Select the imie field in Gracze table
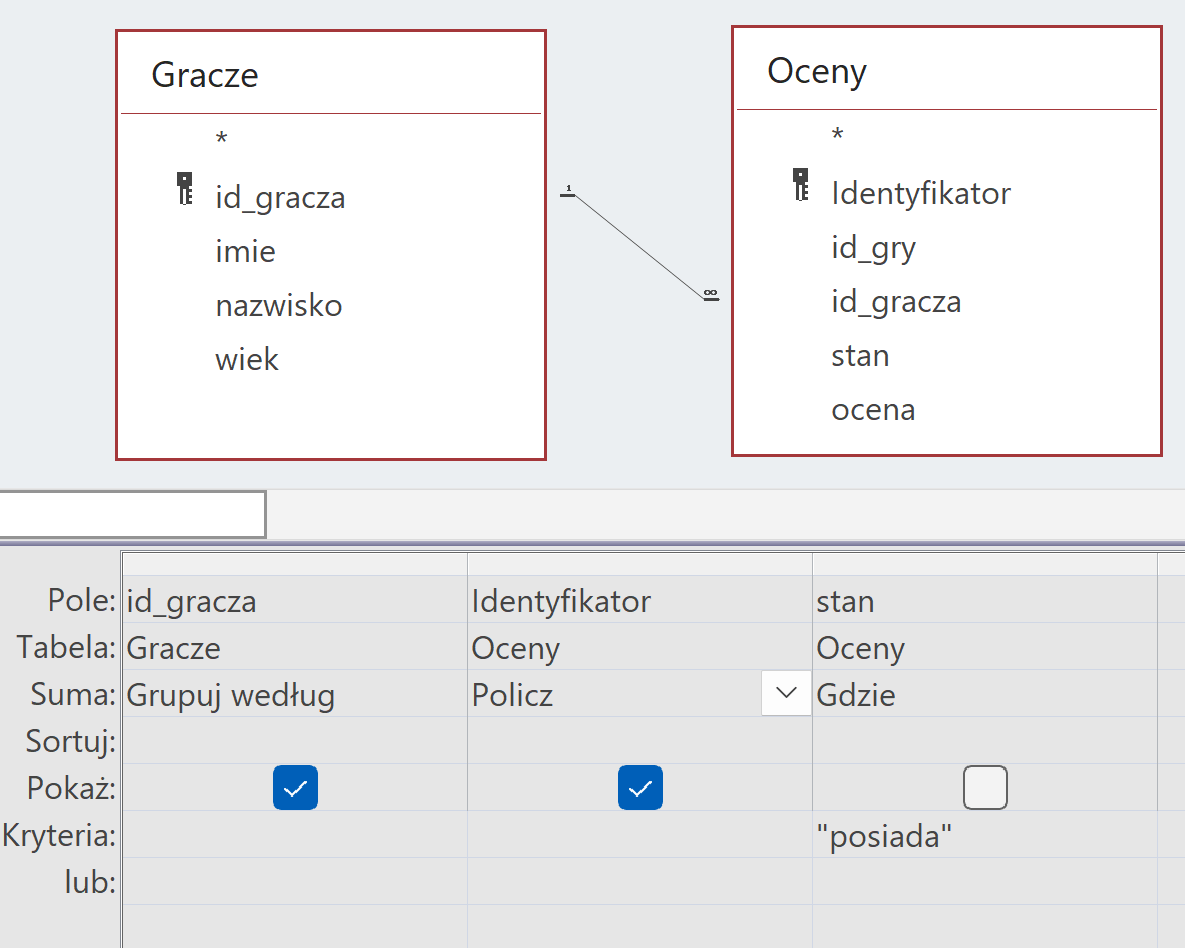Screen dimensions: 1185x948 pos(246,252)
